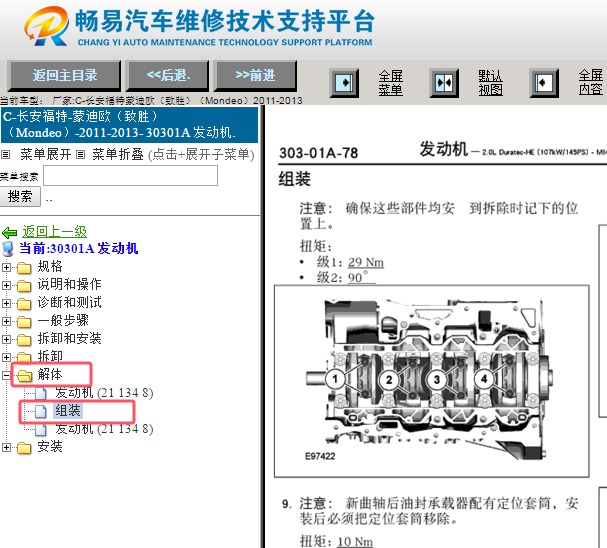Click the 搜索 button
Screen dimensions: 607x548
pos(20,197)
